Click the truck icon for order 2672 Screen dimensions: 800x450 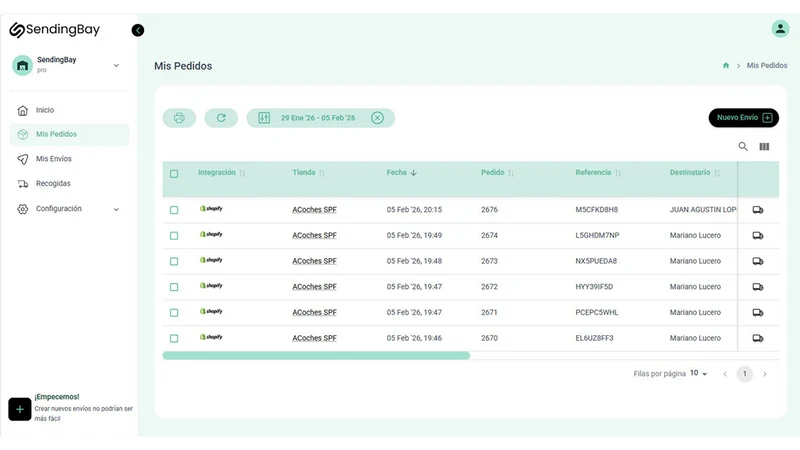pos(758,287)
